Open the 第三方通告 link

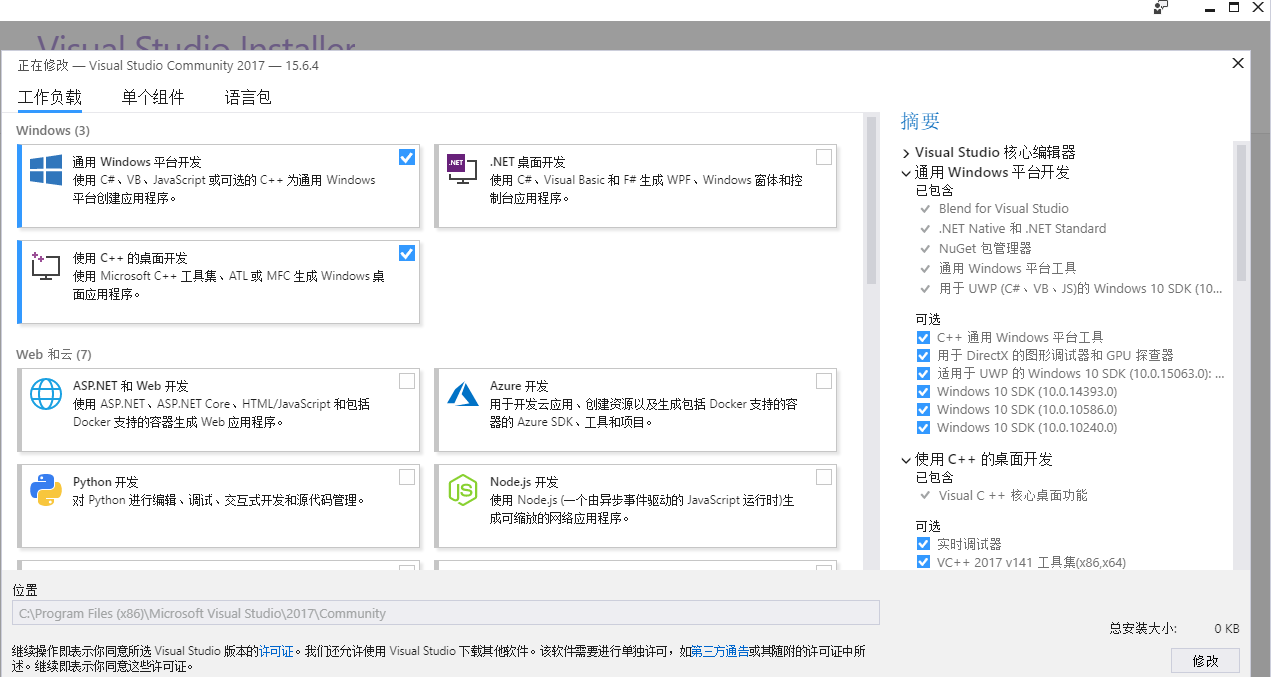(720, 651)
